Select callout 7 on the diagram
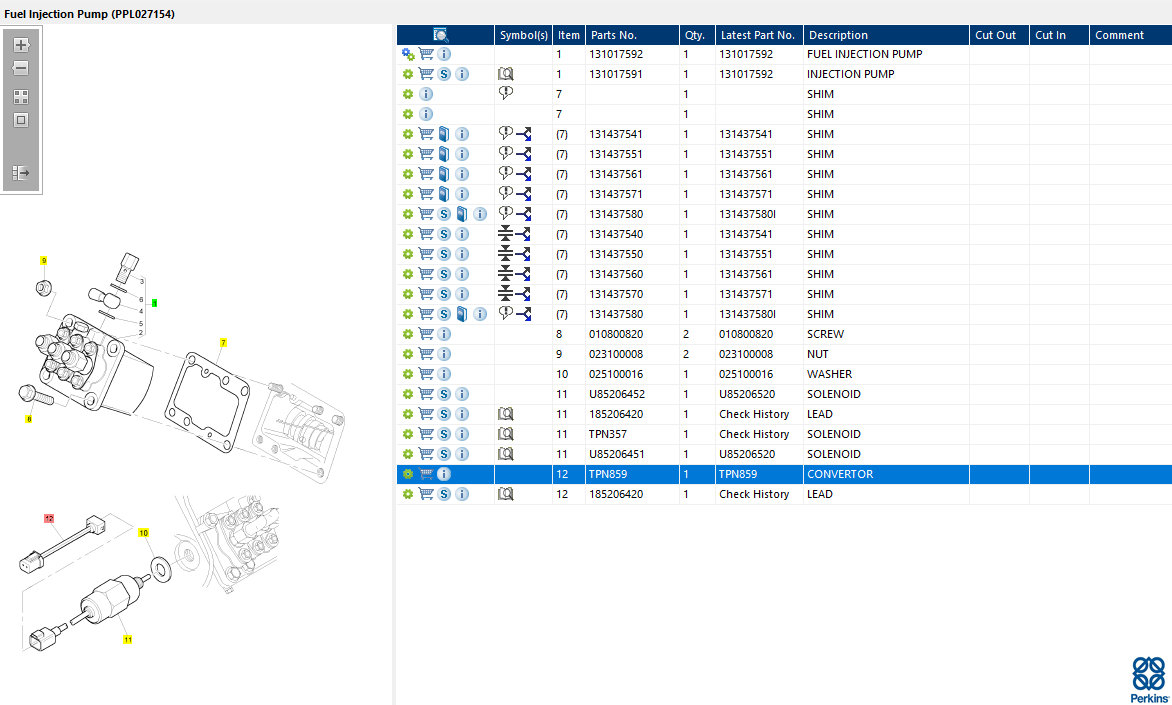 pyautogui.click(x=223, y=343)
